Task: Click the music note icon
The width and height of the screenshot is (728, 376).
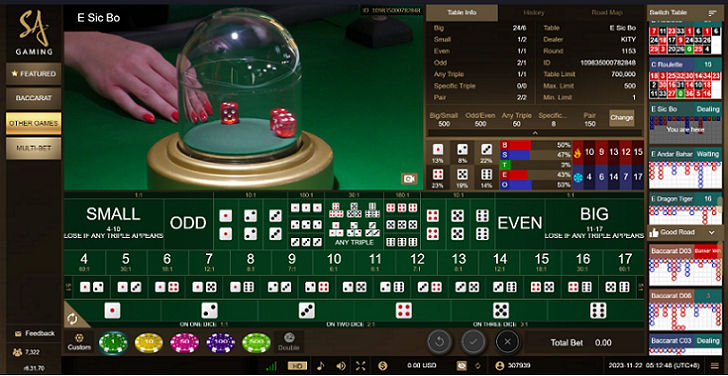Action: click(x=320, y=366)
